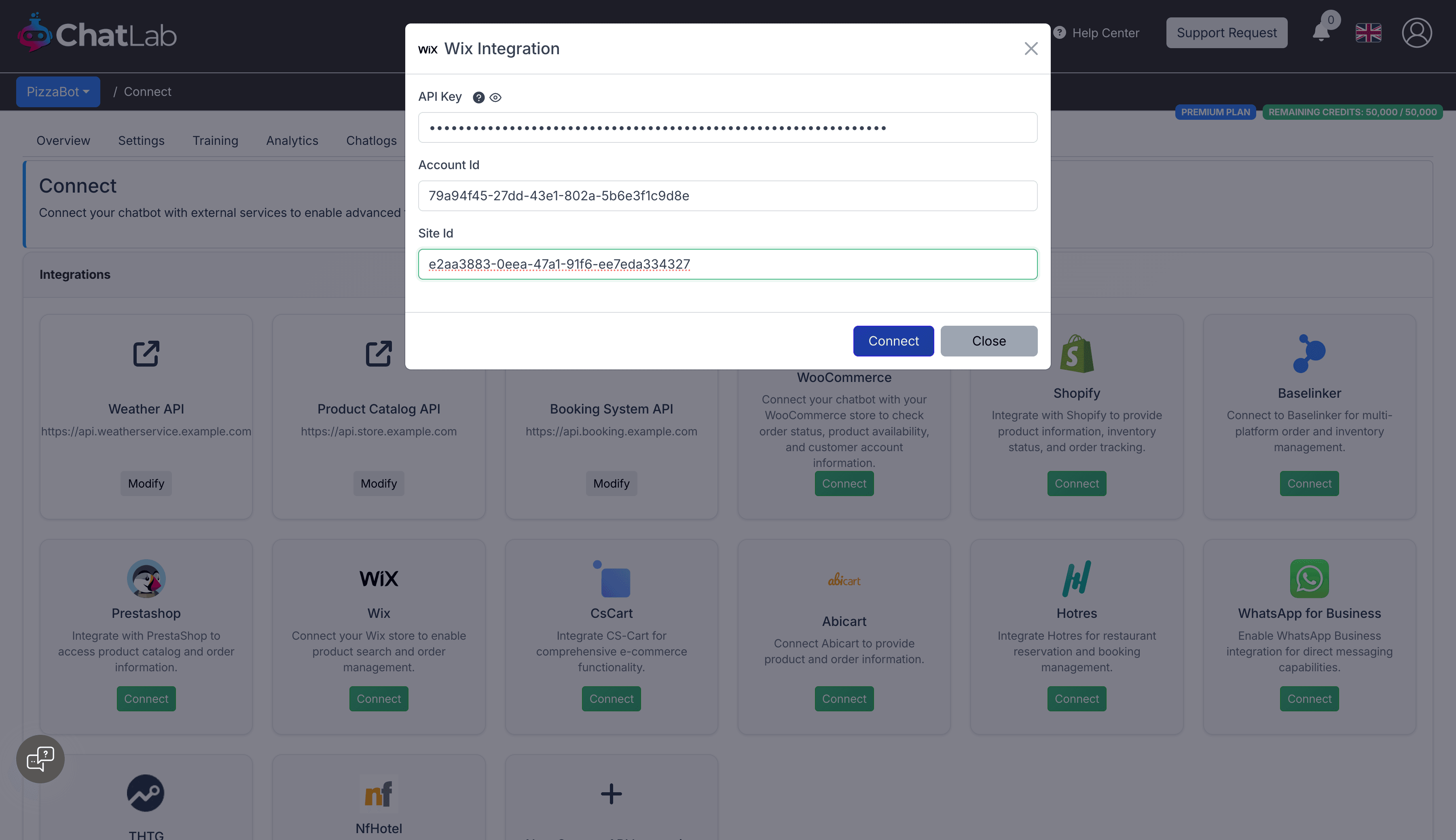Open the UK flag language selector

pos(1368,33)
